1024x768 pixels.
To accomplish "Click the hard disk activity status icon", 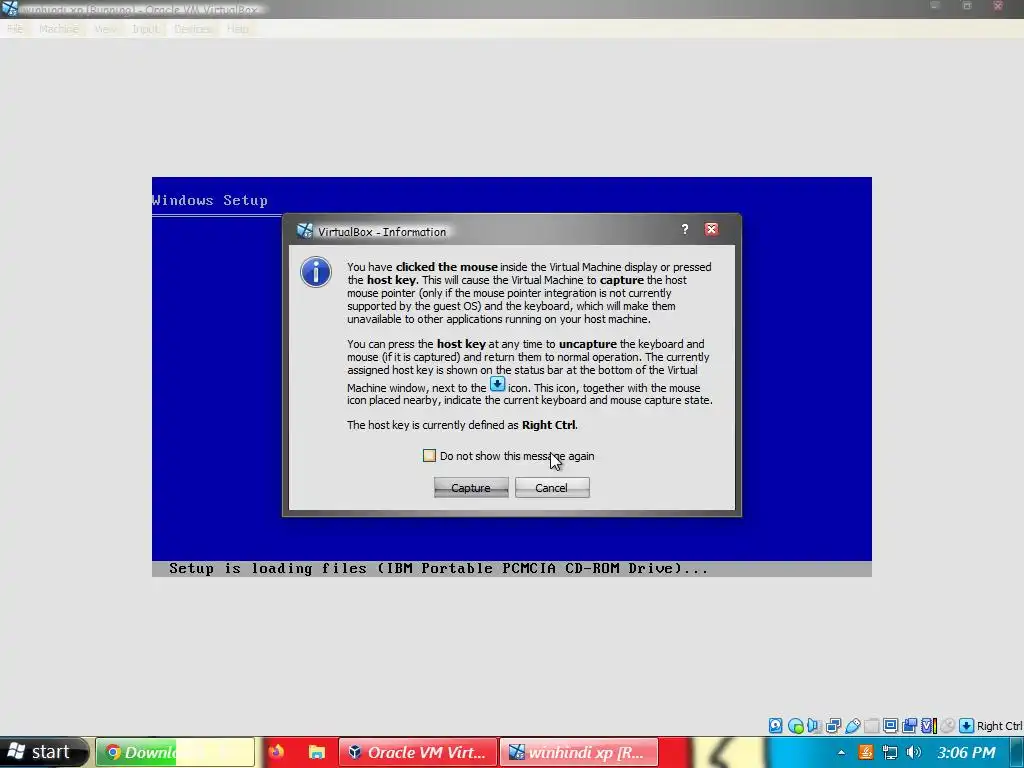I will (775, 726).
